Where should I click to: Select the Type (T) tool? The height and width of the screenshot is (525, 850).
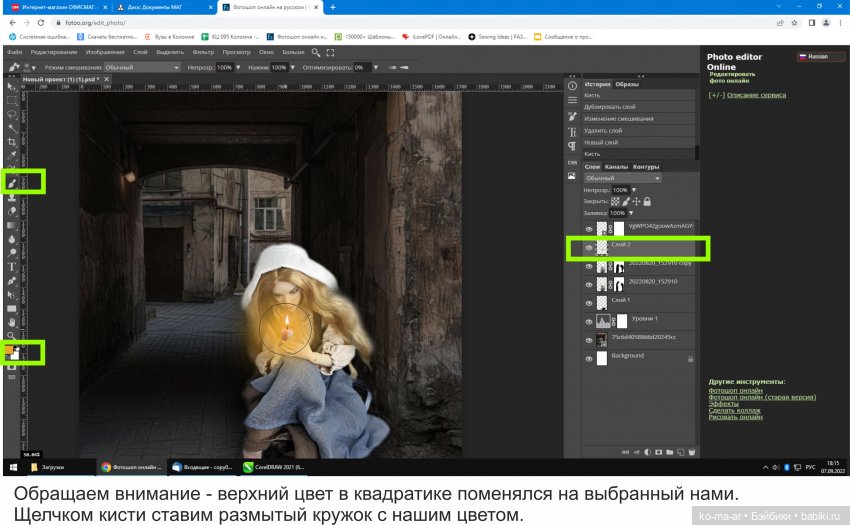click(11, 267)
